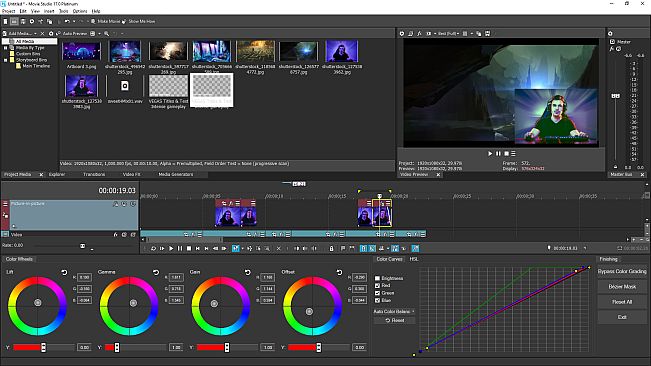The height and width of the screenshot is (366, 651).
Task: Open the Add Media dropdown arrow
Action: pyautogui.click(x=35, y=33)
